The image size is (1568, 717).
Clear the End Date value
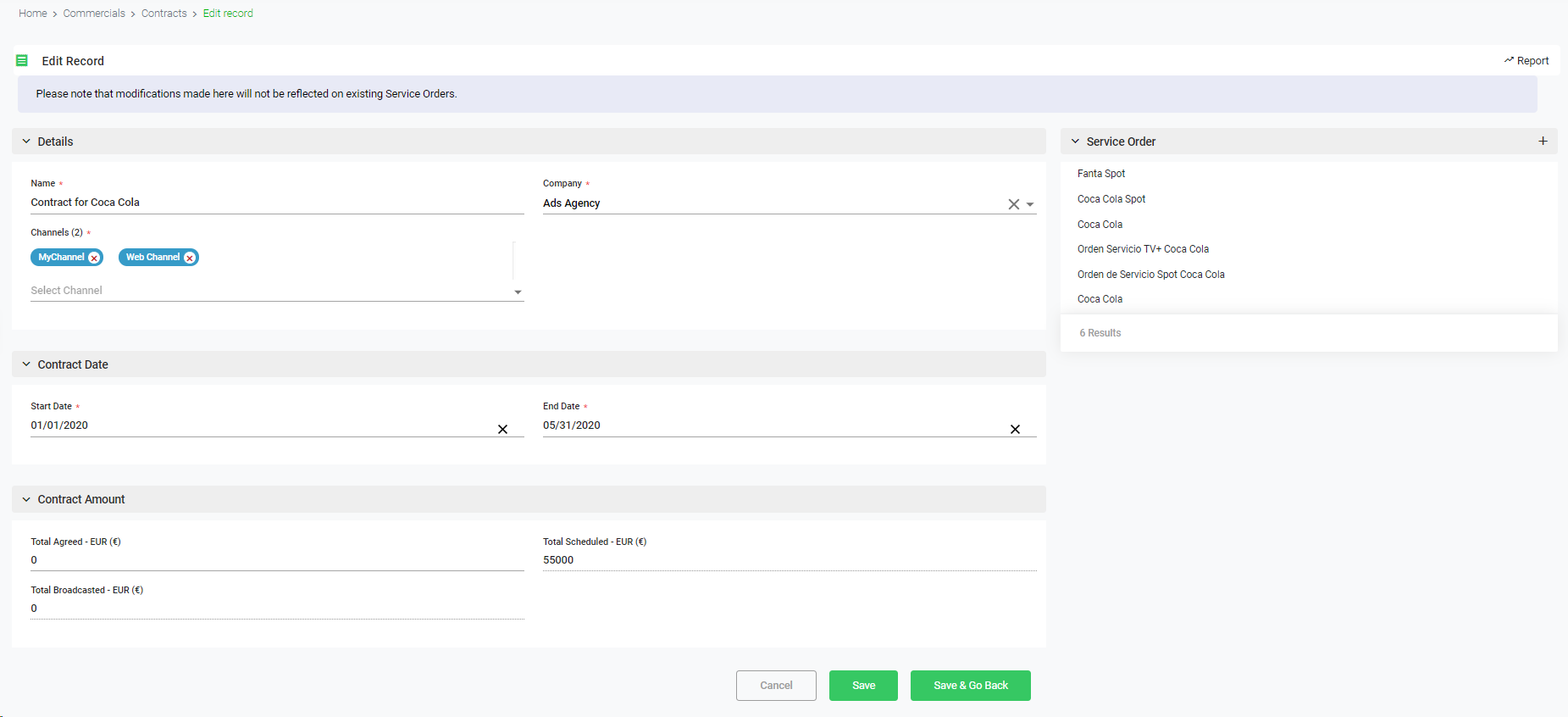(x=1015, y=430)
